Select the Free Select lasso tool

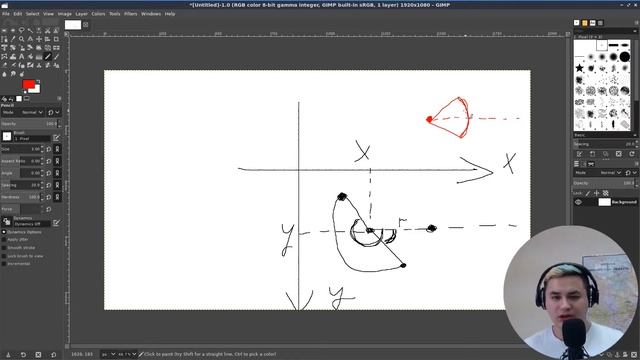tap(21, 30)
